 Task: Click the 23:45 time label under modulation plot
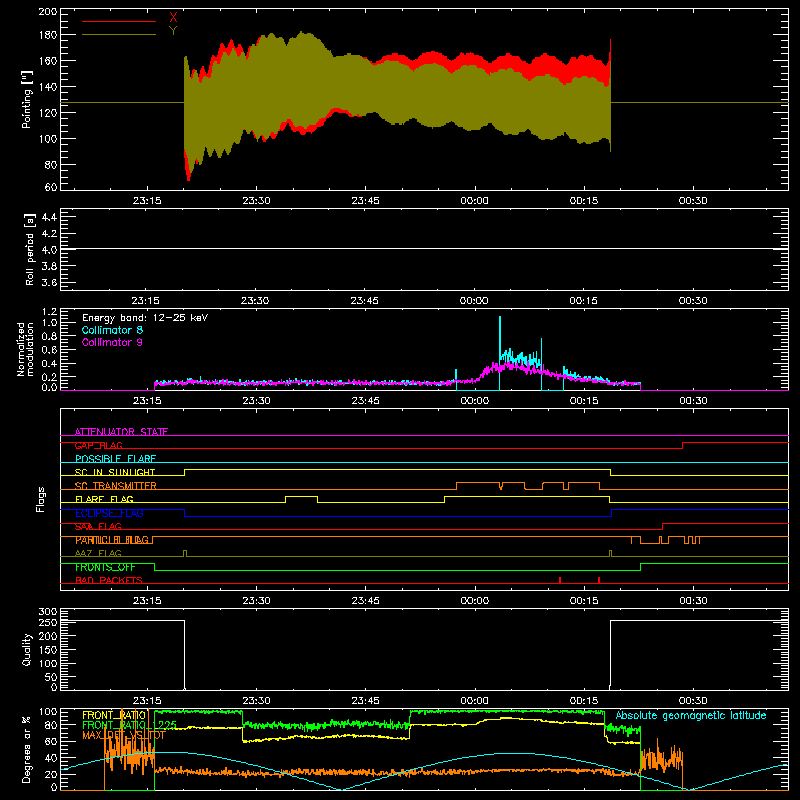(x=365, y=401)
